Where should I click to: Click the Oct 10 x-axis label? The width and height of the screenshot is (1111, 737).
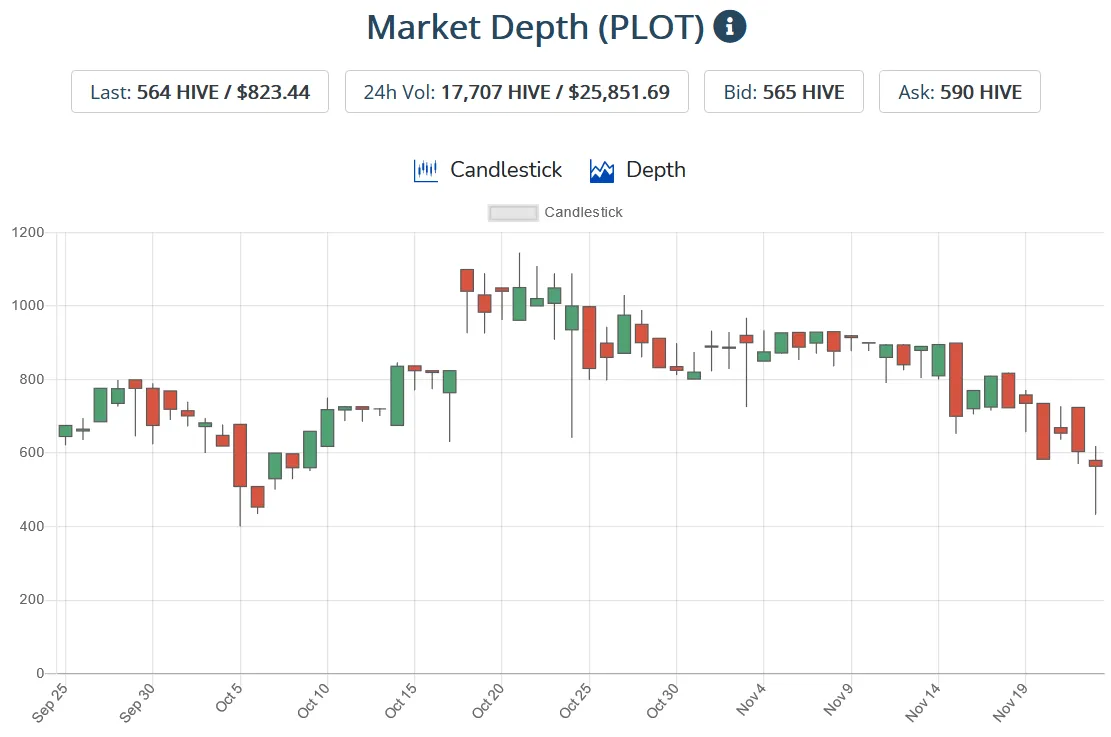(x=313, y=701)
